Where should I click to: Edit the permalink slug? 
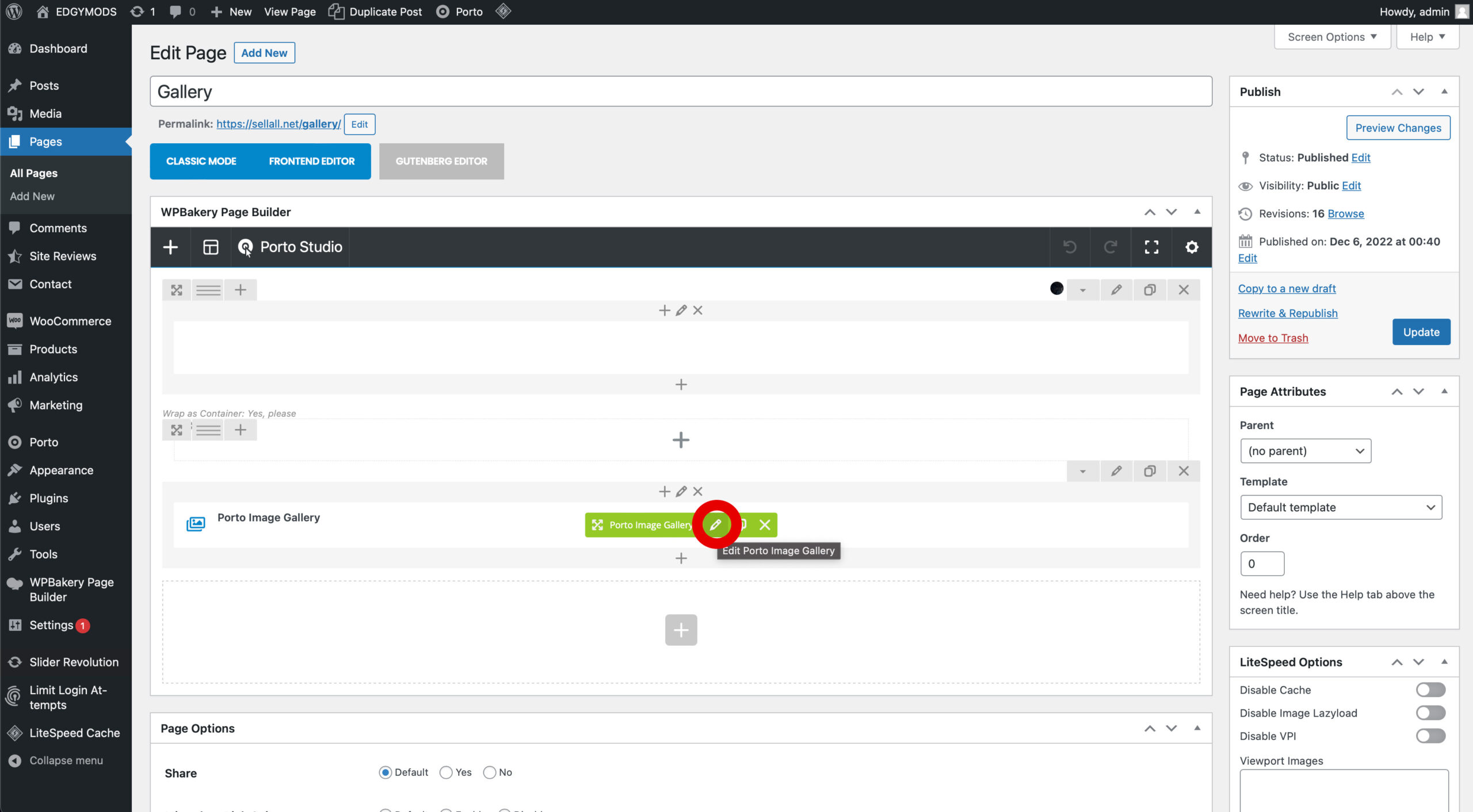pos(360,124)
